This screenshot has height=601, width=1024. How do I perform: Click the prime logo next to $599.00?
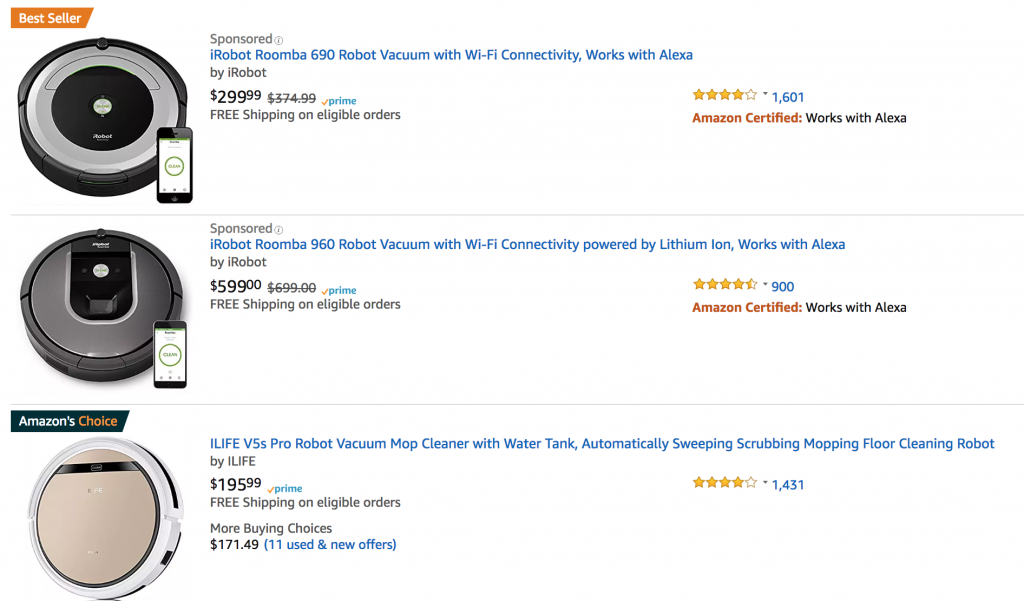pyautogui.click(x=339, y=290)
